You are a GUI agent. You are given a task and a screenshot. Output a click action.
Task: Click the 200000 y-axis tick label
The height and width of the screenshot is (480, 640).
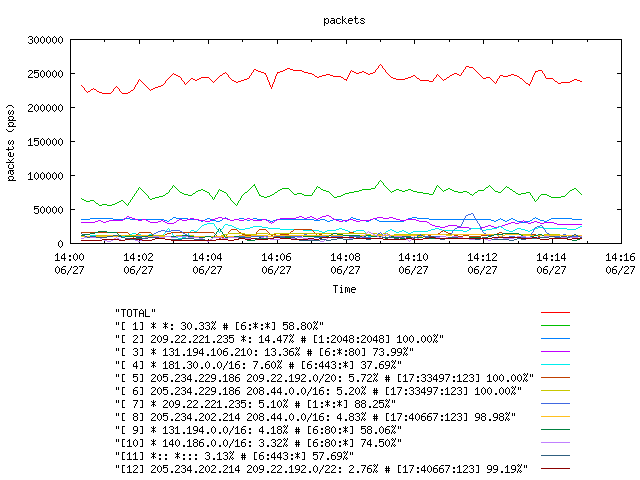tap(45, 108)
